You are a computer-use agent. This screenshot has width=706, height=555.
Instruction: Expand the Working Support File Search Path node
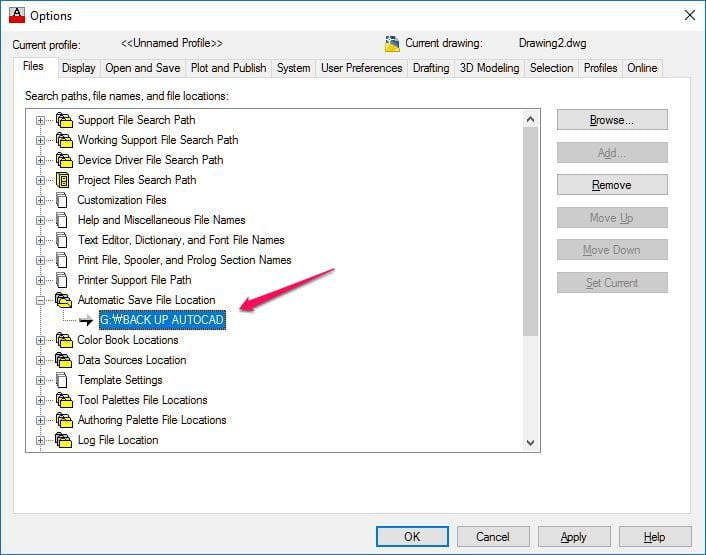(x=41, y=140)
